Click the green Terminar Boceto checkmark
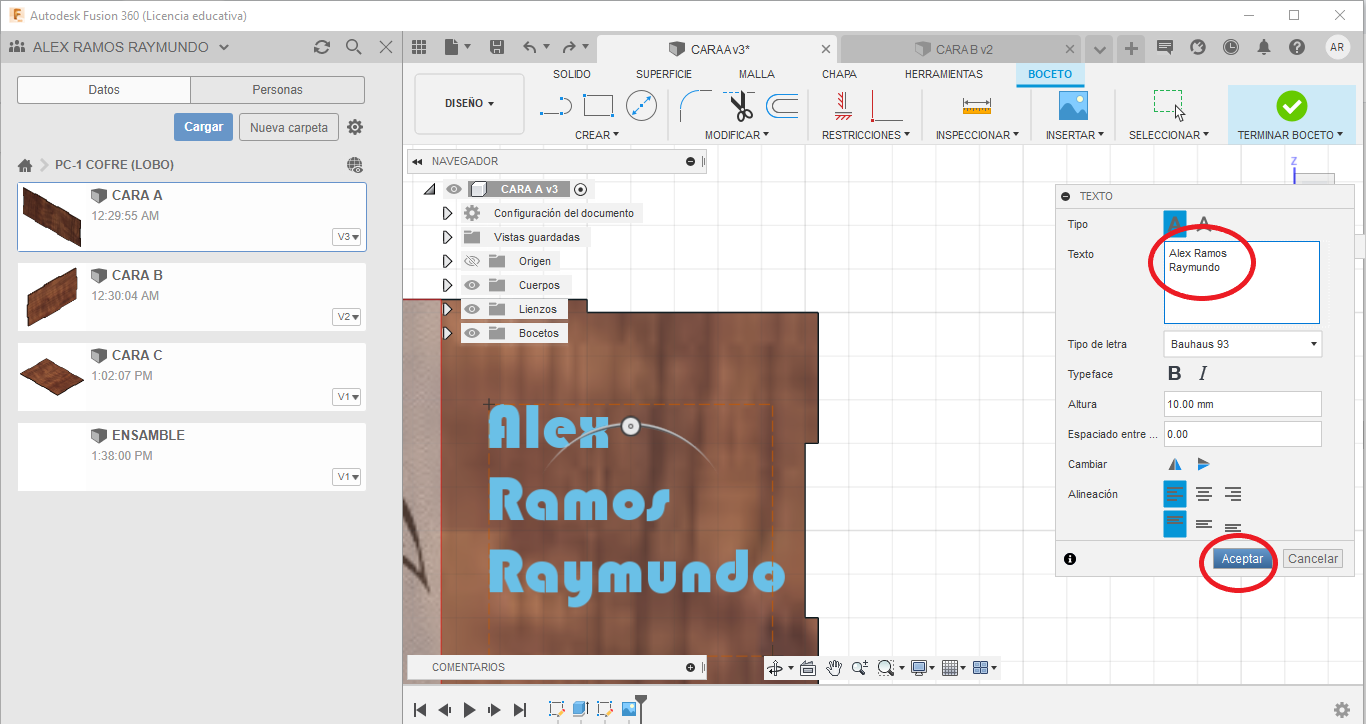The width and height of the screenshot is (1366, 724). [1291, 105]
